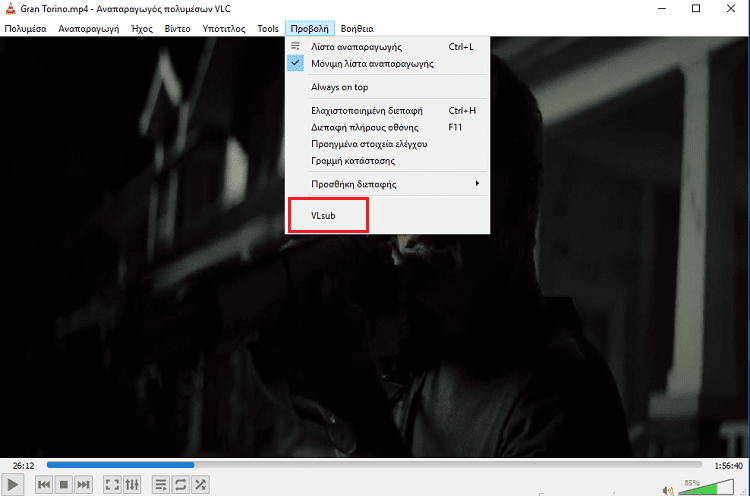Close the VLC window

point(731,8)
